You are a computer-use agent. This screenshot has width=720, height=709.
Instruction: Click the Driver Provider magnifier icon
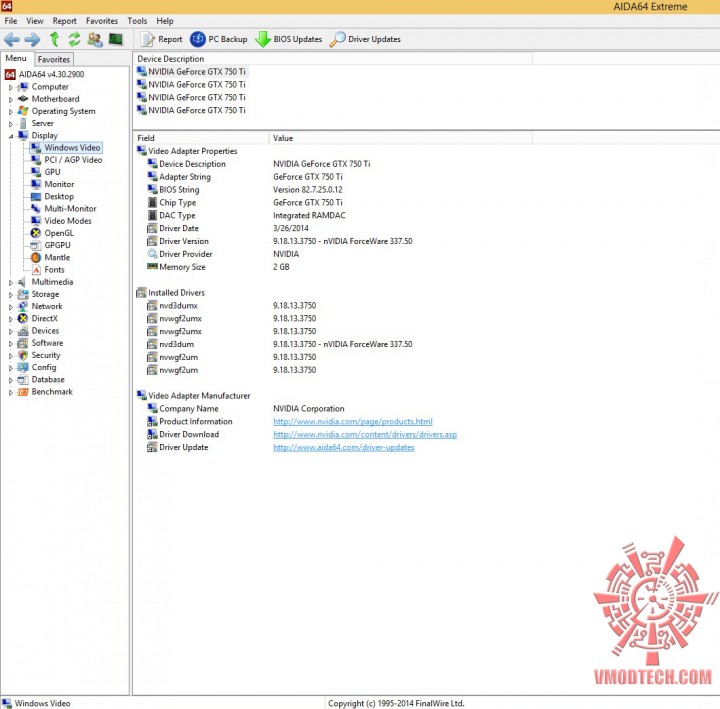pos(152,254)
